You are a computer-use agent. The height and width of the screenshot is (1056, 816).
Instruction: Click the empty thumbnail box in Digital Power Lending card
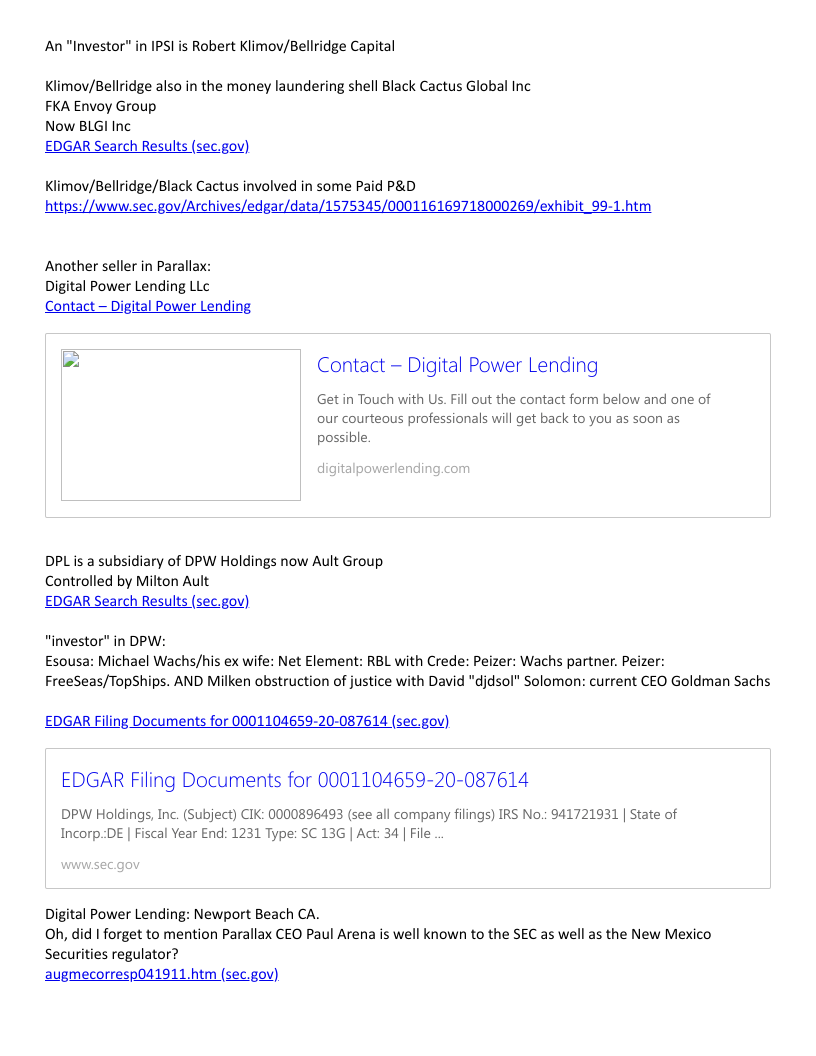click(180, 425)
